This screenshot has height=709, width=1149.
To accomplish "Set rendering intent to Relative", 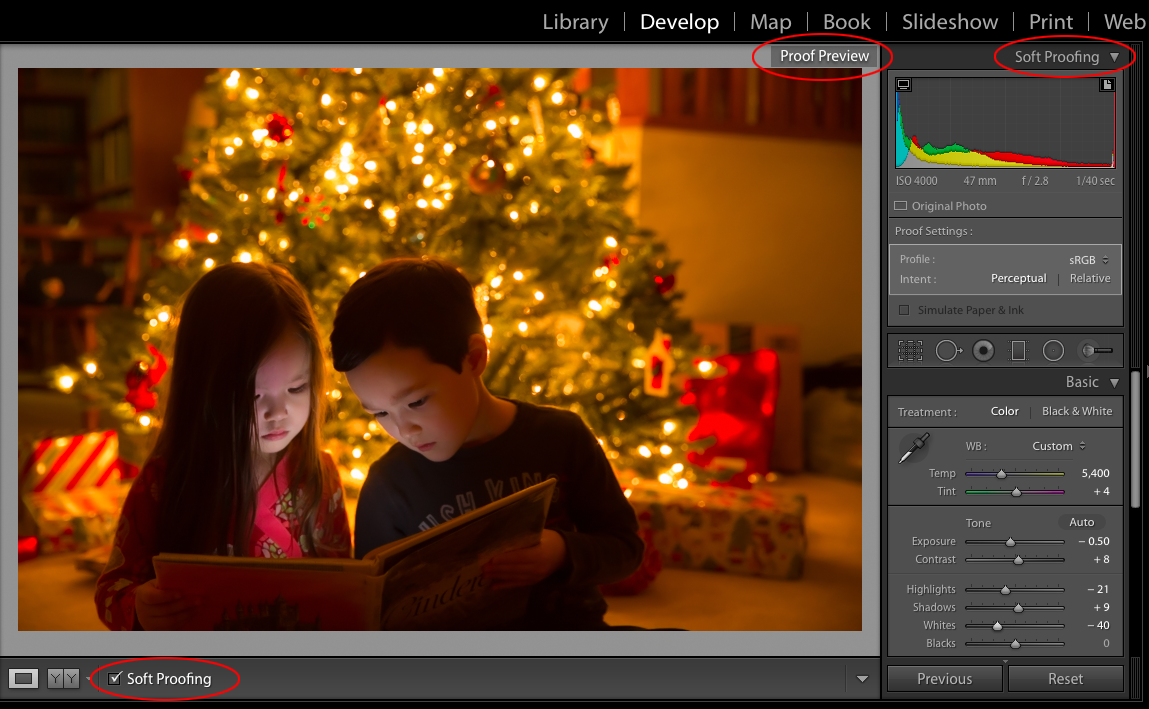I will pos(1089,278).
